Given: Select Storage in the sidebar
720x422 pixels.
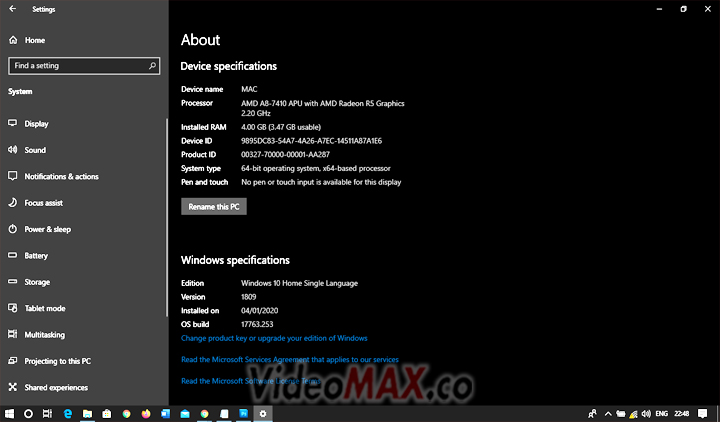Looking at the screenshot, I should click(37, 282).
